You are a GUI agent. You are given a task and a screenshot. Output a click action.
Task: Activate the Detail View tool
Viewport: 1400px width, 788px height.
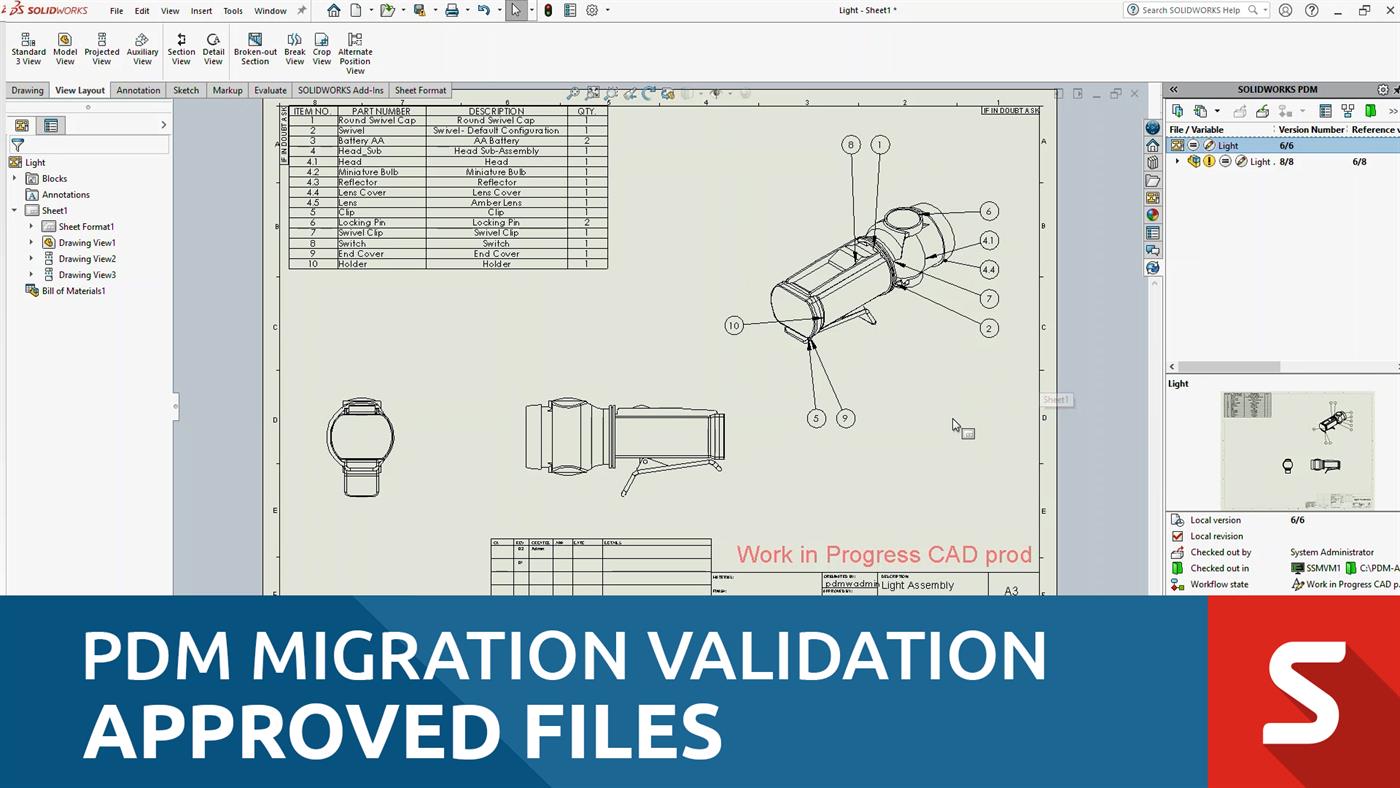tap(213, 45)
